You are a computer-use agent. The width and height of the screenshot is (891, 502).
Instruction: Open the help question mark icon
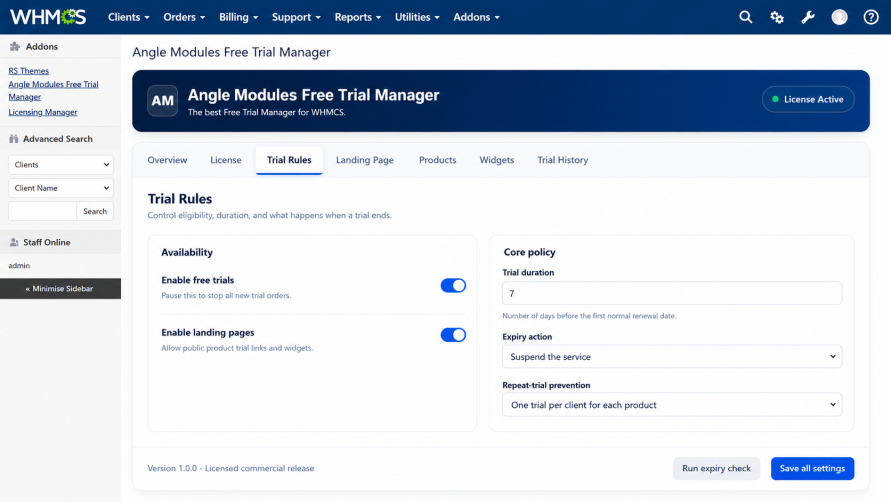coord(871,17)
